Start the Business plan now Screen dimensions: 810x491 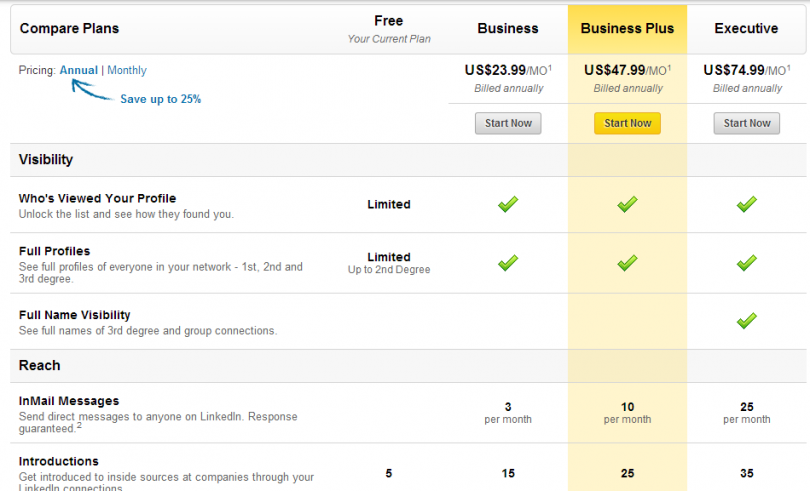click(x=508, y=123)
